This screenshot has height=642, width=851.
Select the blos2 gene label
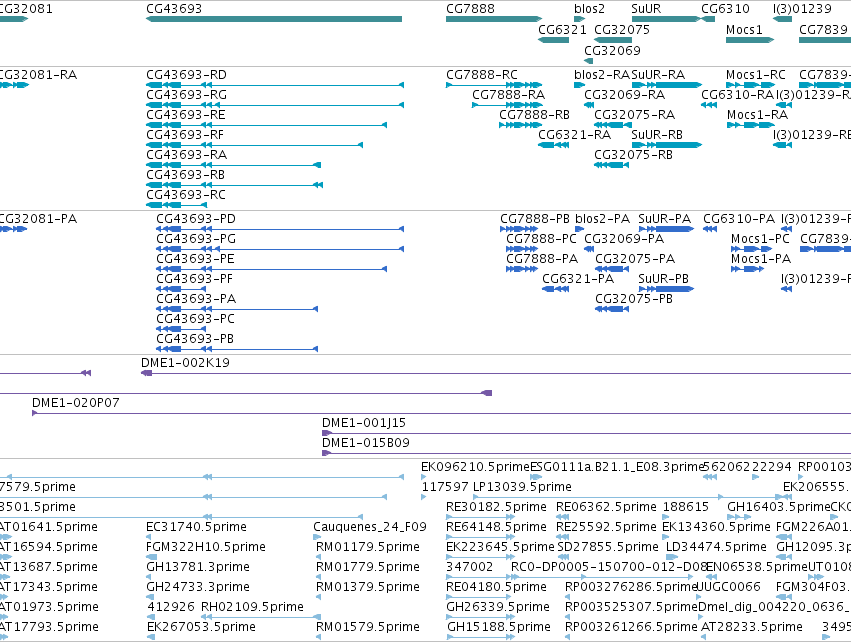(589, 9)
